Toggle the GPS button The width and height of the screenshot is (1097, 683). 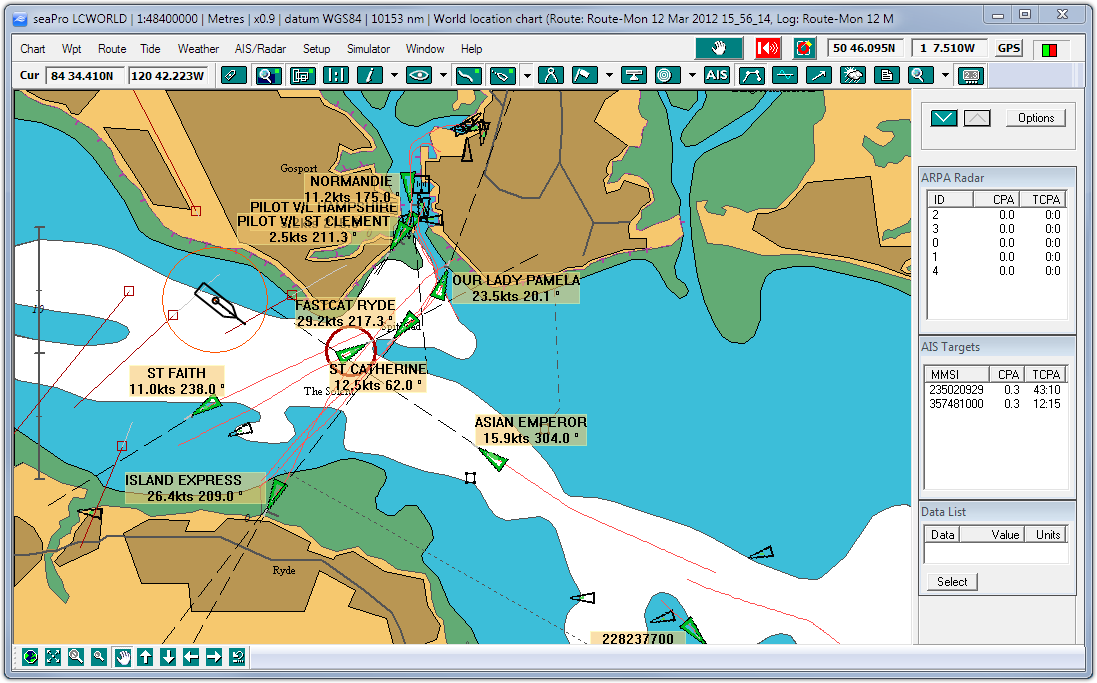1008,48
